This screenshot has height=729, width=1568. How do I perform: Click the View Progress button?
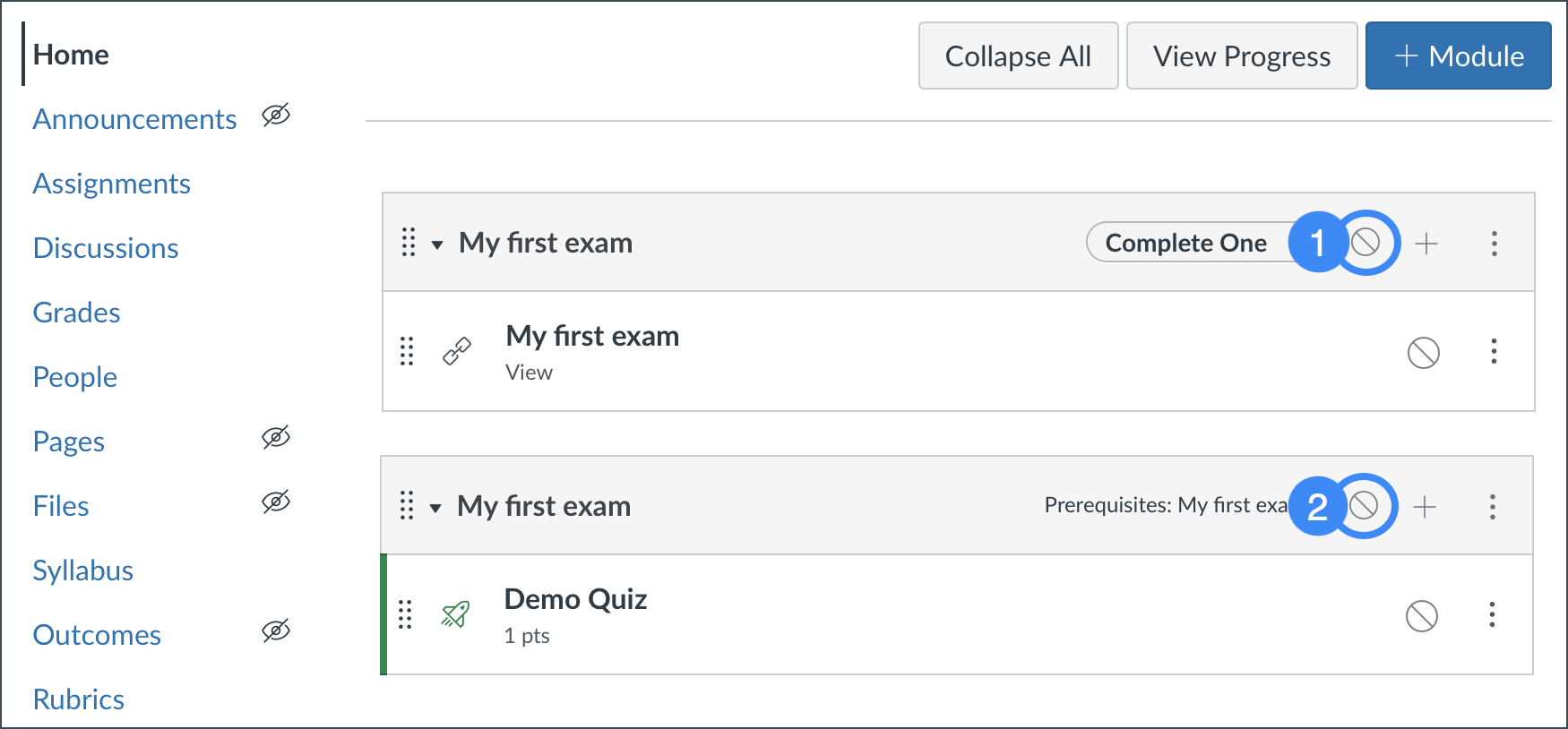tap(1241, 56)
